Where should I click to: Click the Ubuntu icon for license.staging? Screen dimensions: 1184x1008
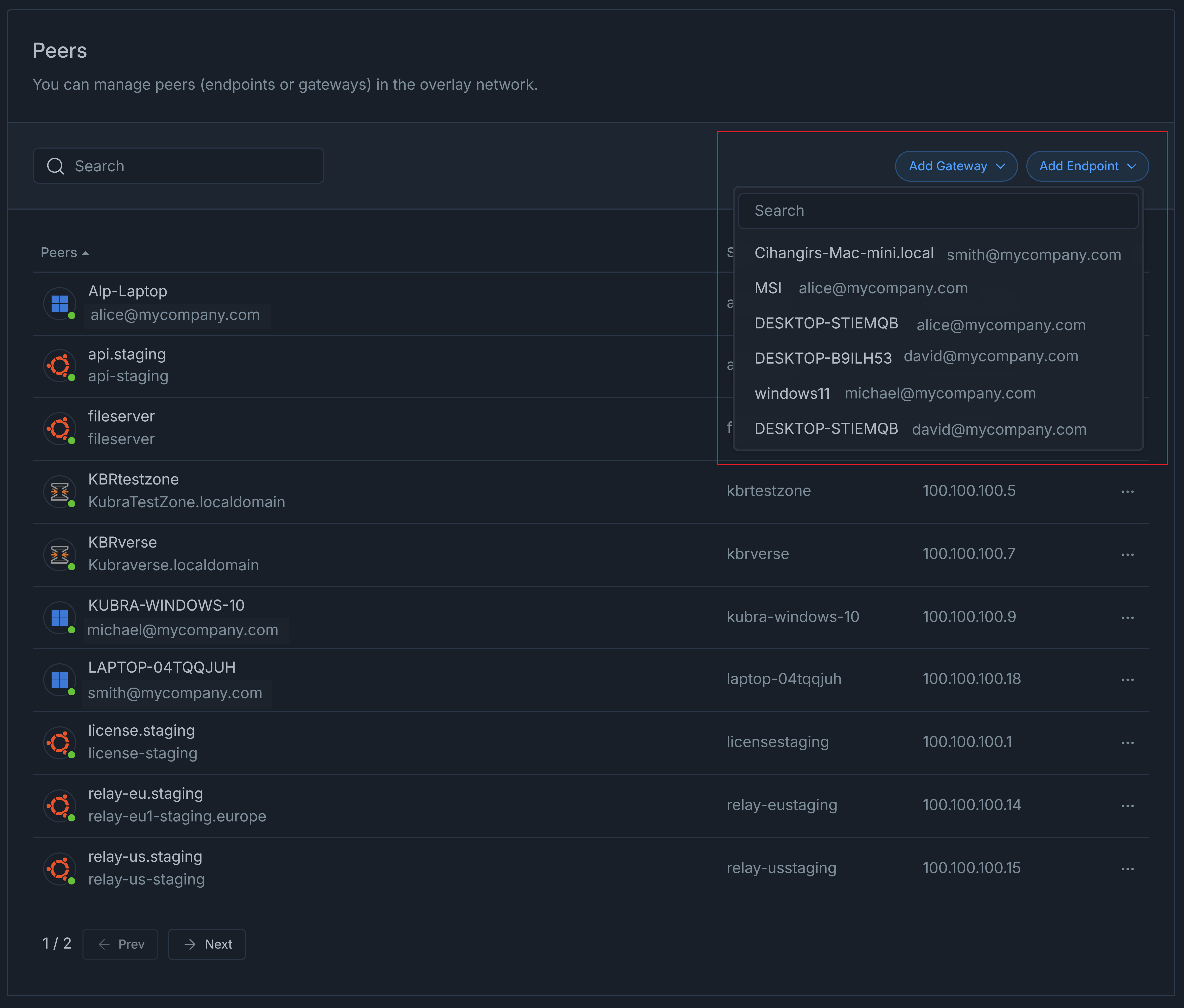[x=59, y=743]
